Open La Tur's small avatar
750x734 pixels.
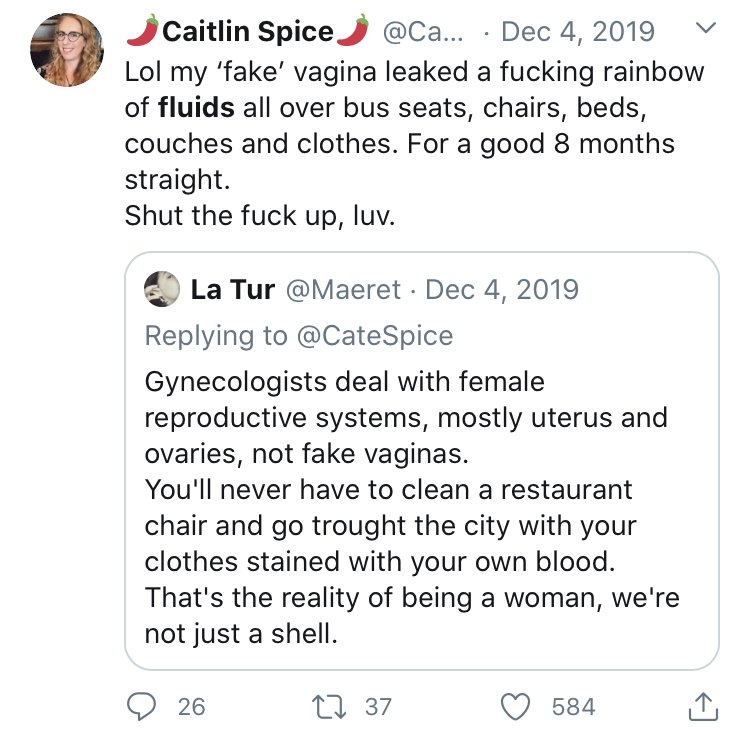[x=162, y=289]
